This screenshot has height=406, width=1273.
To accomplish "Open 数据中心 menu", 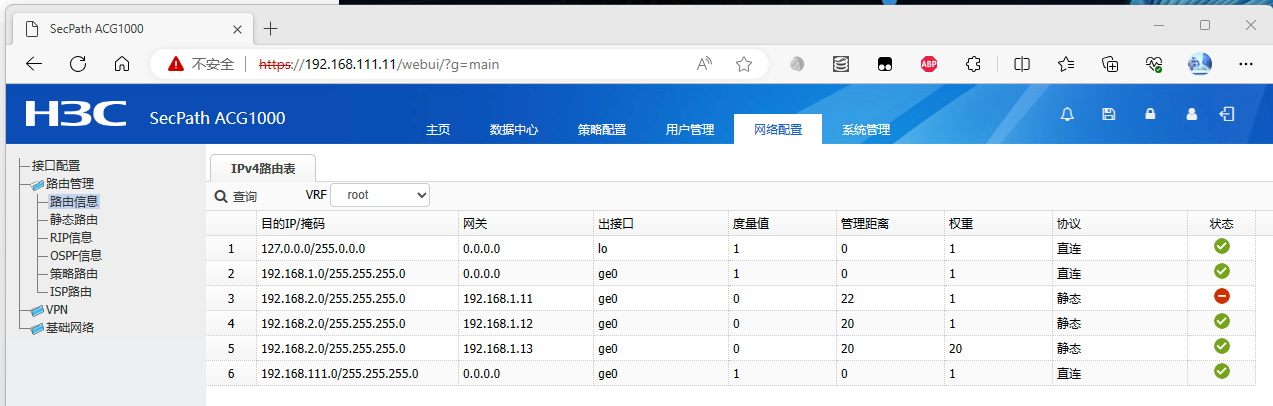I will [x=514, y=130].
